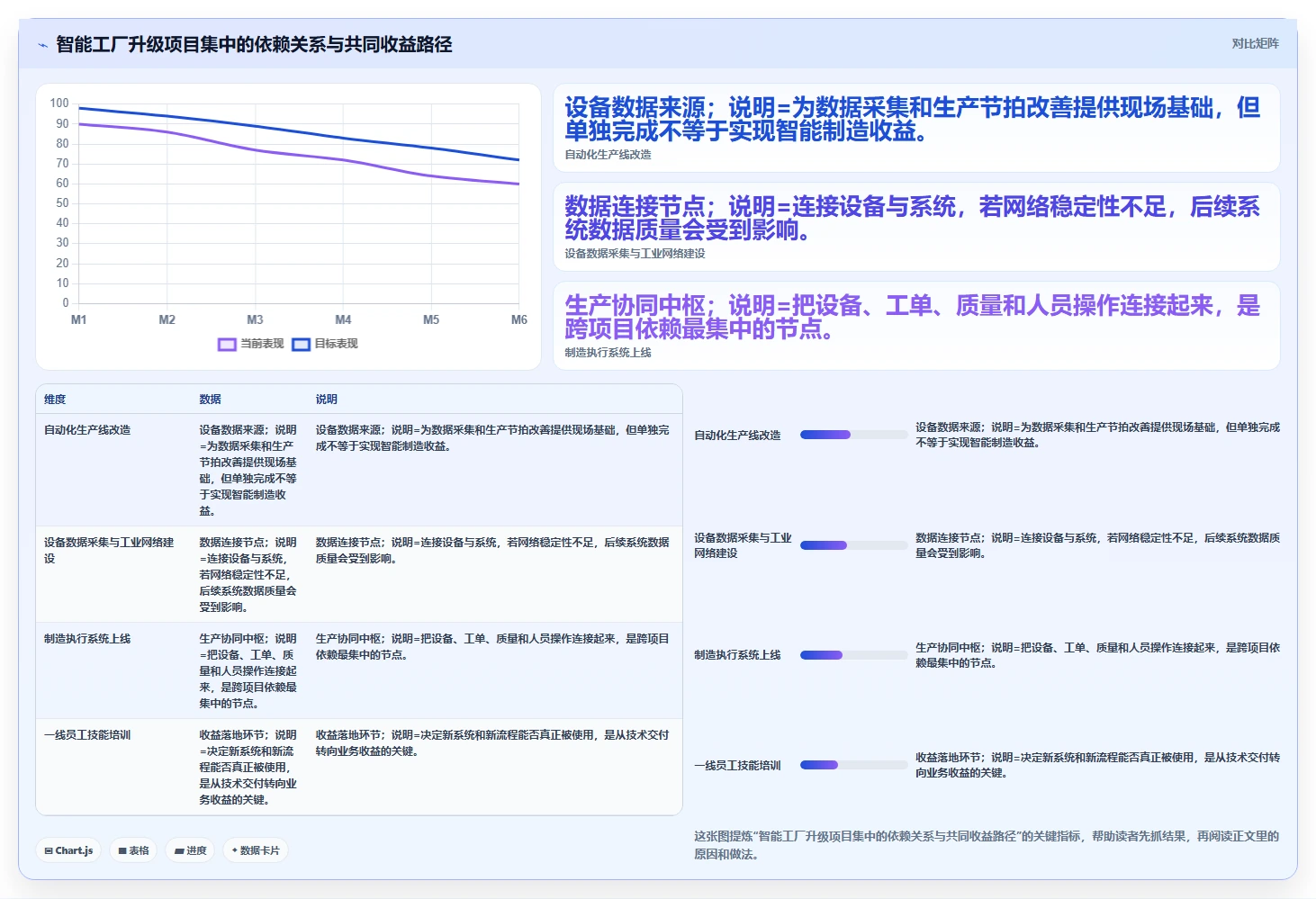1316x899 pixels.
Task: Click the M4 axis label on chart
Action: pos(343,319)
